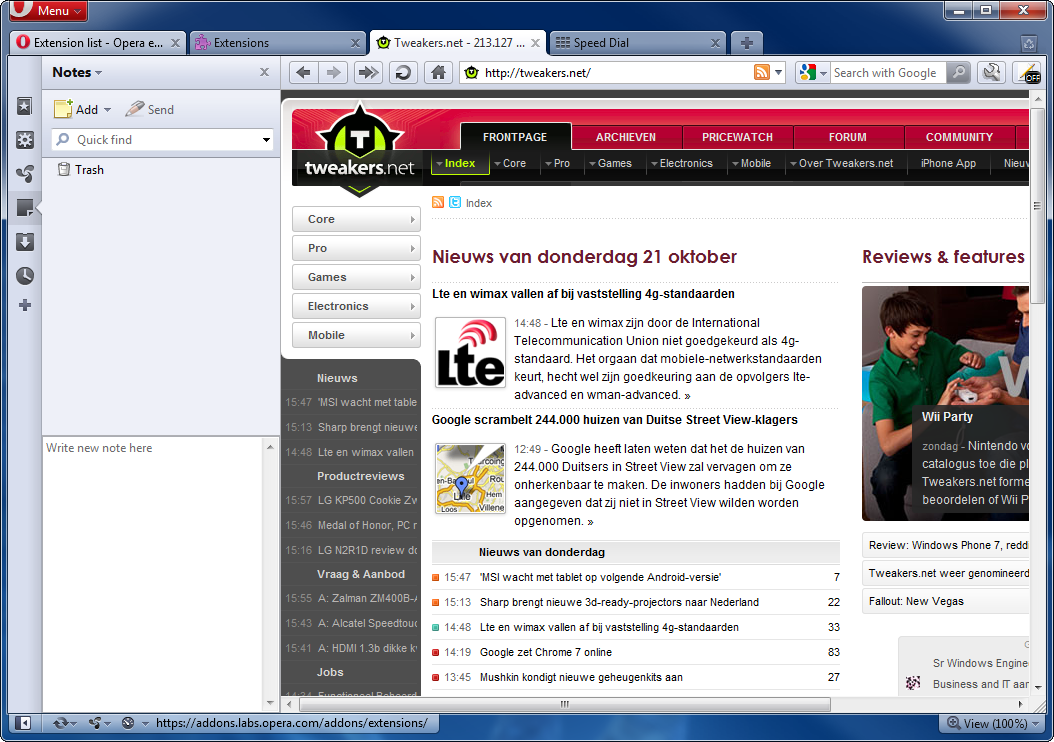The height and width of the screenshot is (742, 1054).
Task: Open the Opera Menu button
Action: (x=48, y=10)
